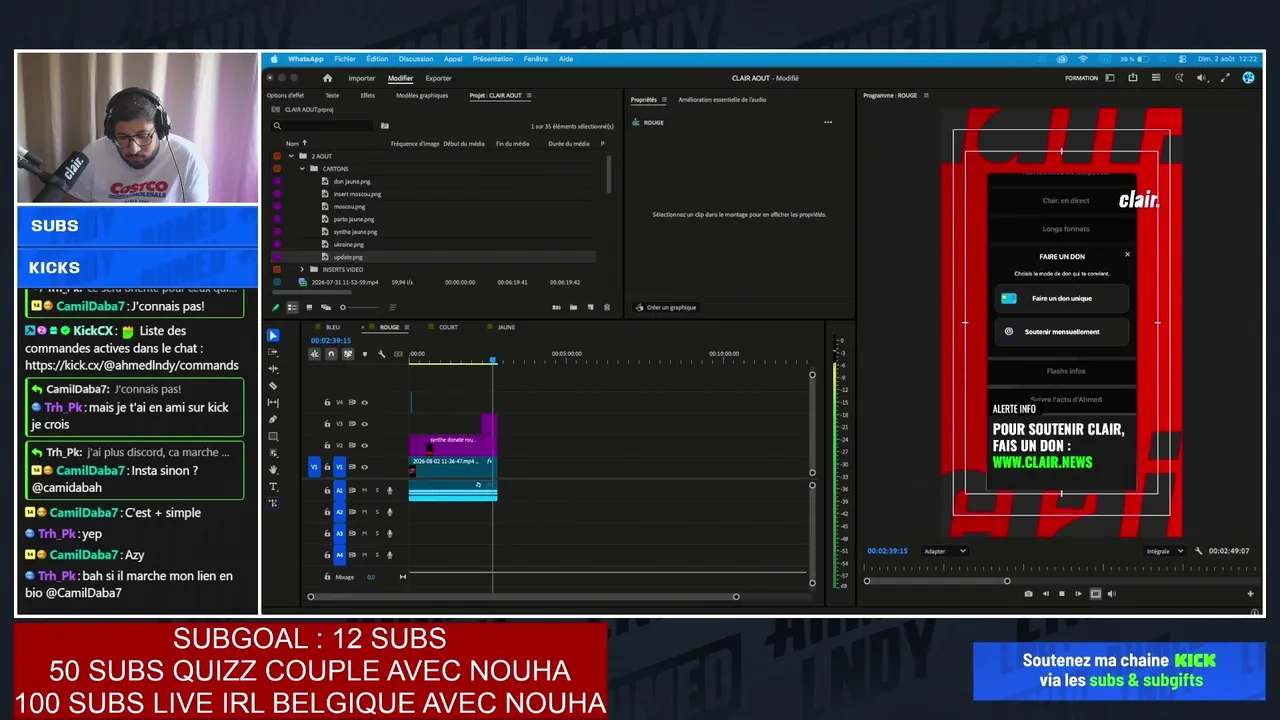The height and width of the screenshot is (720, 1280).
Task: Click the timeline horizontal zoom scroll bar
Action: (x=523, y=597)
